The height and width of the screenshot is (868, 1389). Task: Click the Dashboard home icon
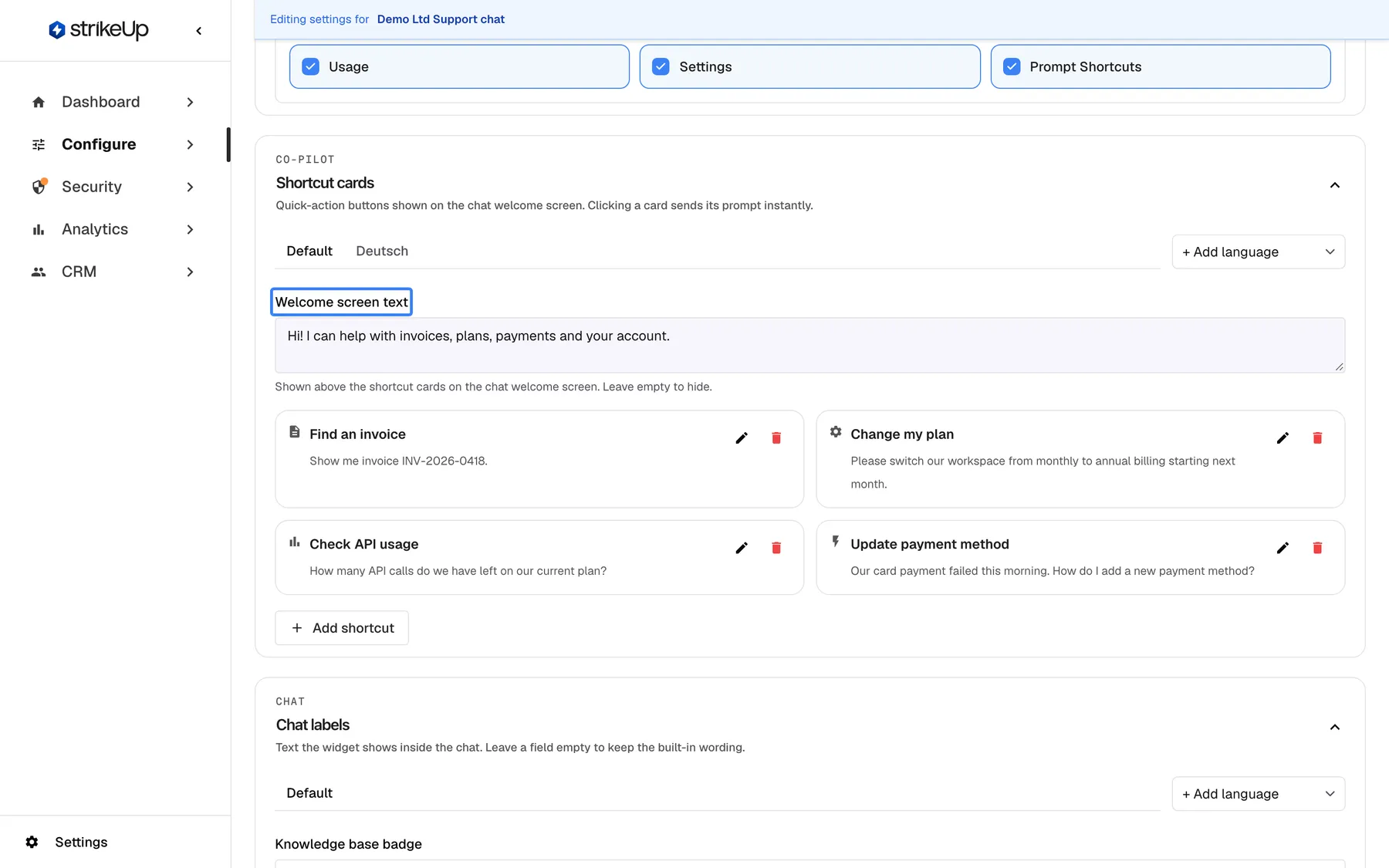pyautogui.click(x=39, y=102)
